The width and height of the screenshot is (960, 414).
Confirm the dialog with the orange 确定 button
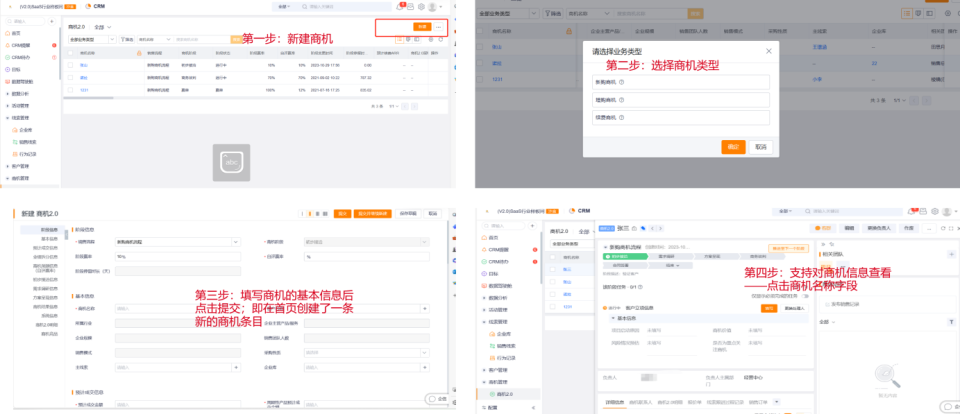coord(733,147)
